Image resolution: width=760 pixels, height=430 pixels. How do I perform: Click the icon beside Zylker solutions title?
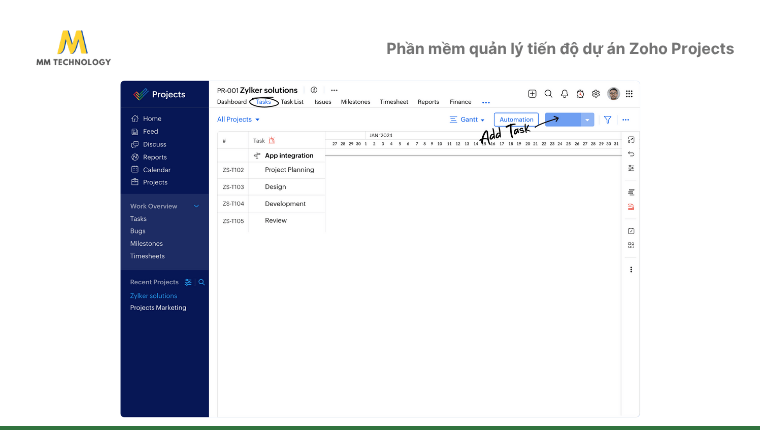314,90
